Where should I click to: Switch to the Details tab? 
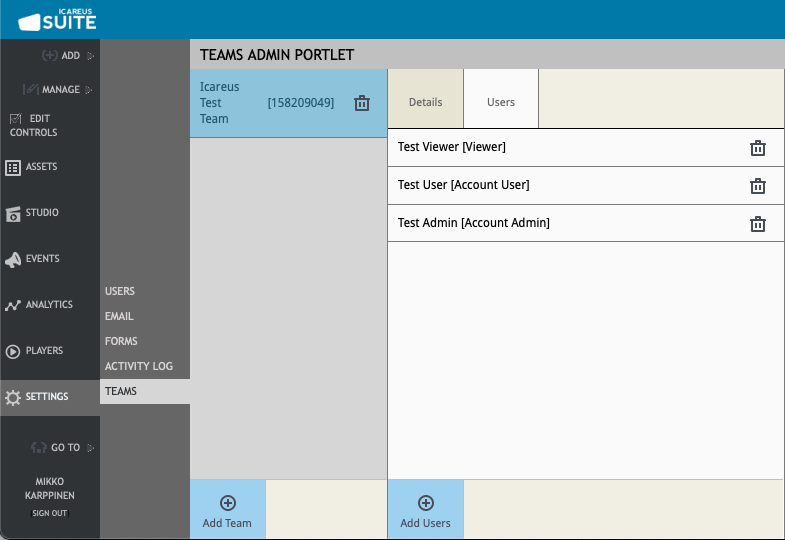click(x=425, y=102)
